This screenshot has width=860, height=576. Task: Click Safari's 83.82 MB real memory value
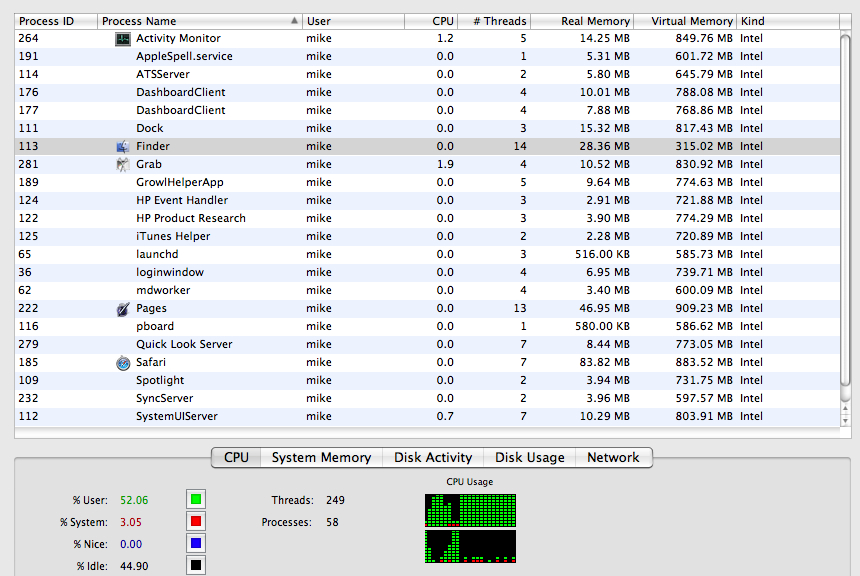[x=604, y=363]
